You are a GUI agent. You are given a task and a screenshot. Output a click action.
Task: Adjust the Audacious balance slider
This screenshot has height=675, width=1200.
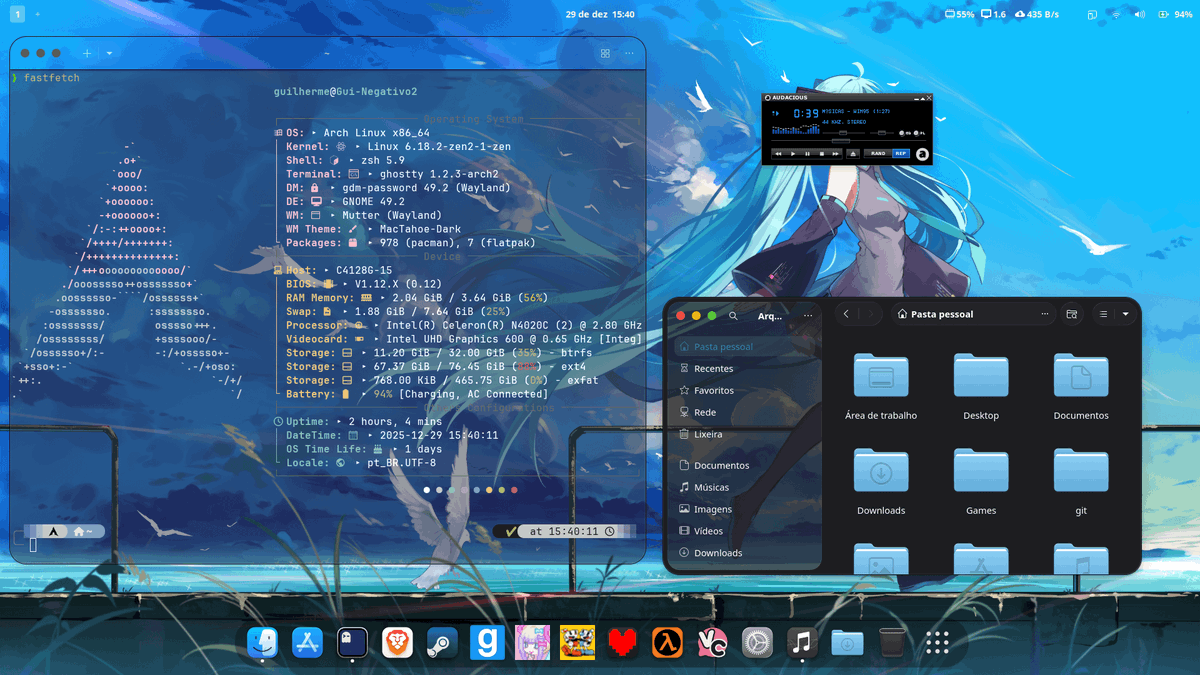pos(882,133)
